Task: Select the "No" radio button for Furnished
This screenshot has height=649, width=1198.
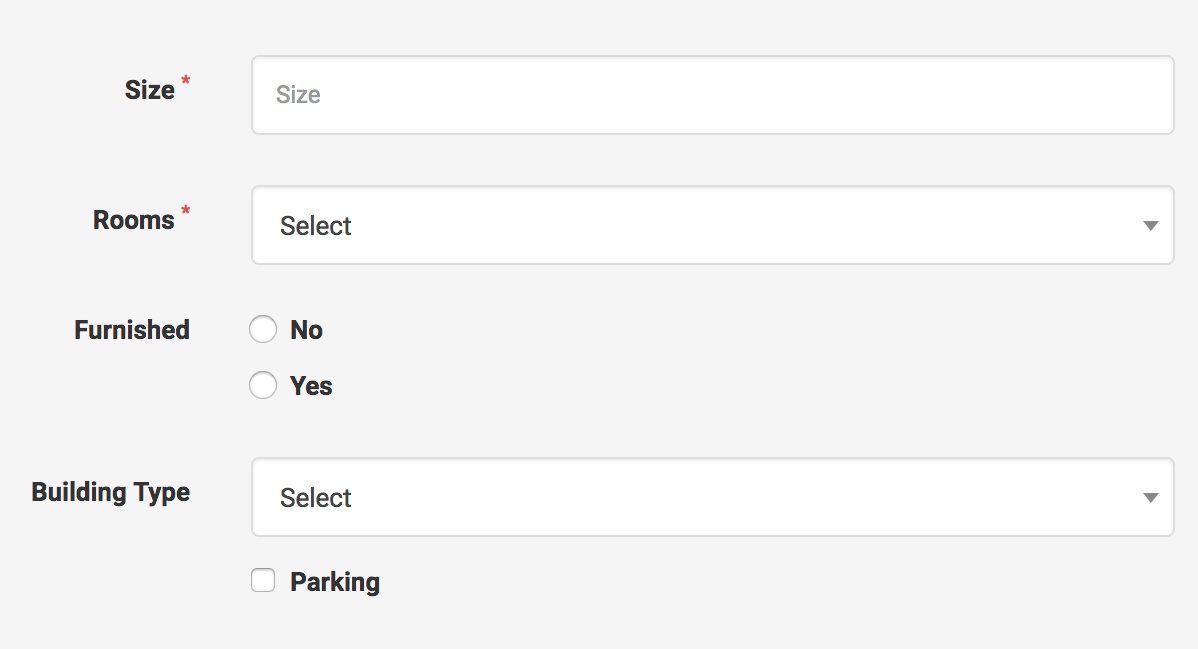Action: 263,330
